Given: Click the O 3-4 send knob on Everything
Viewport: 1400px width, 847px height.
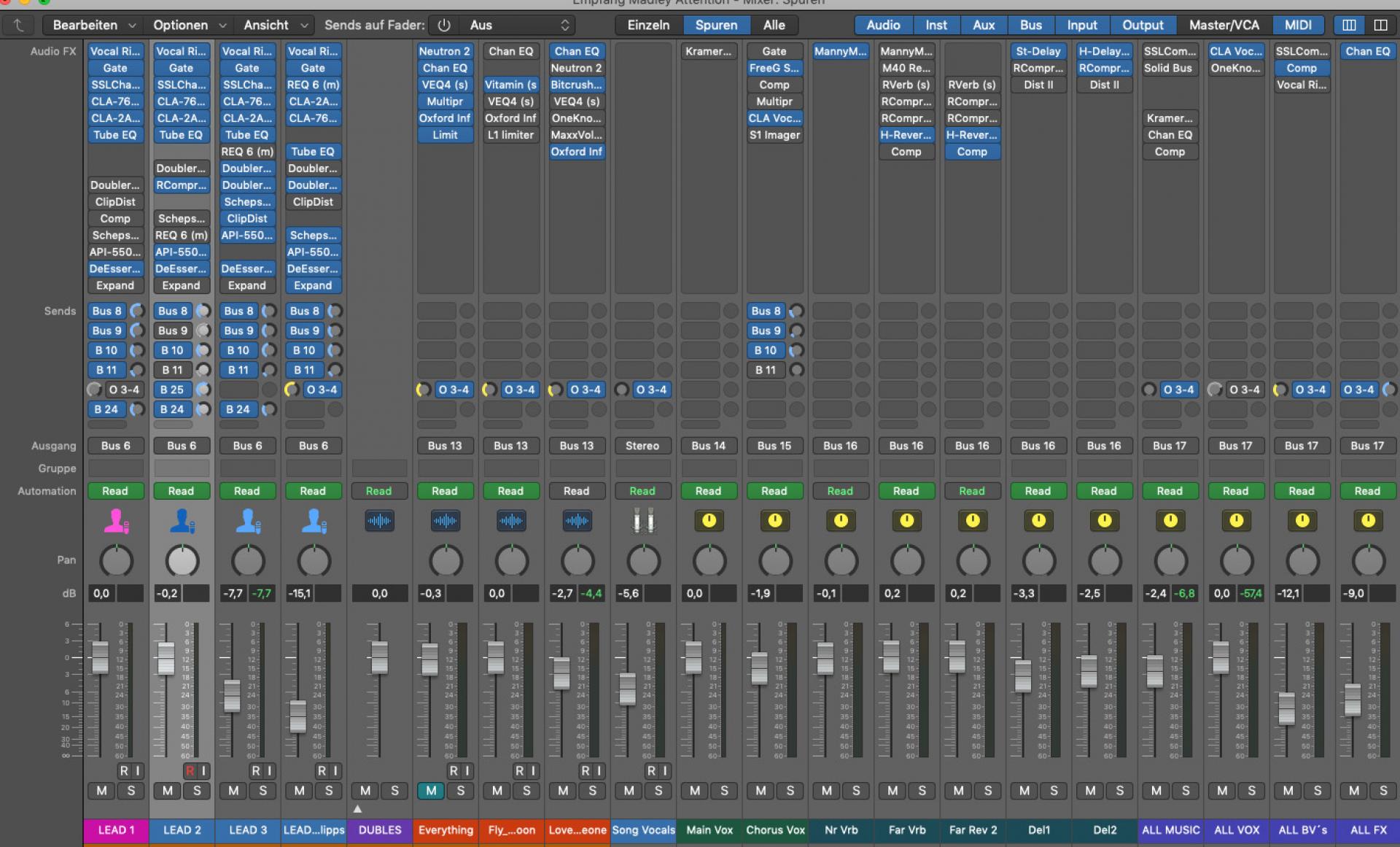Looking at the screenshot, I should point(423,390).
